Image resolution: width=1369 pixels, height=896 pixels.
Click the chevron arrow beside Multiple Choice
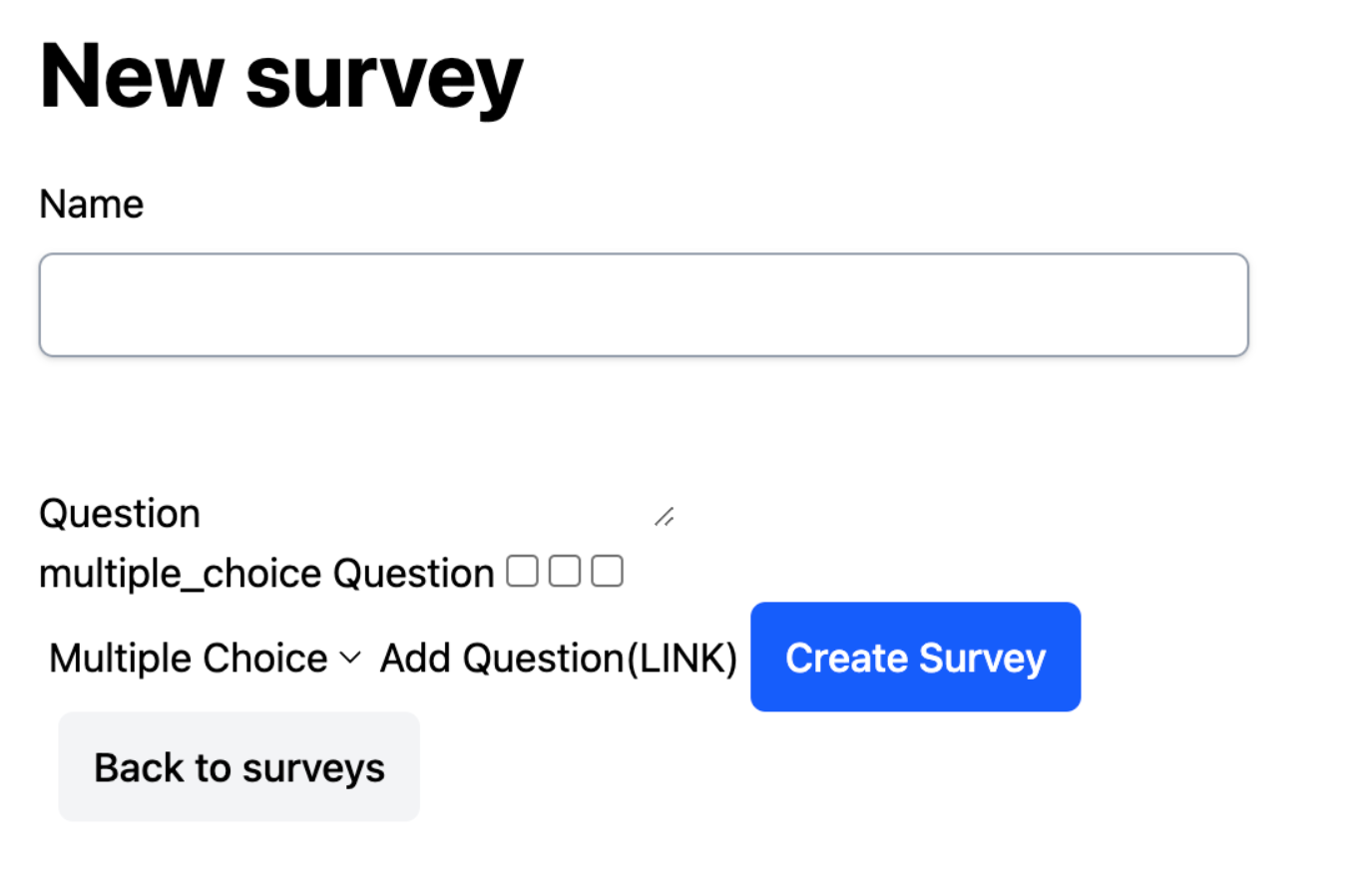coord(350,658)
